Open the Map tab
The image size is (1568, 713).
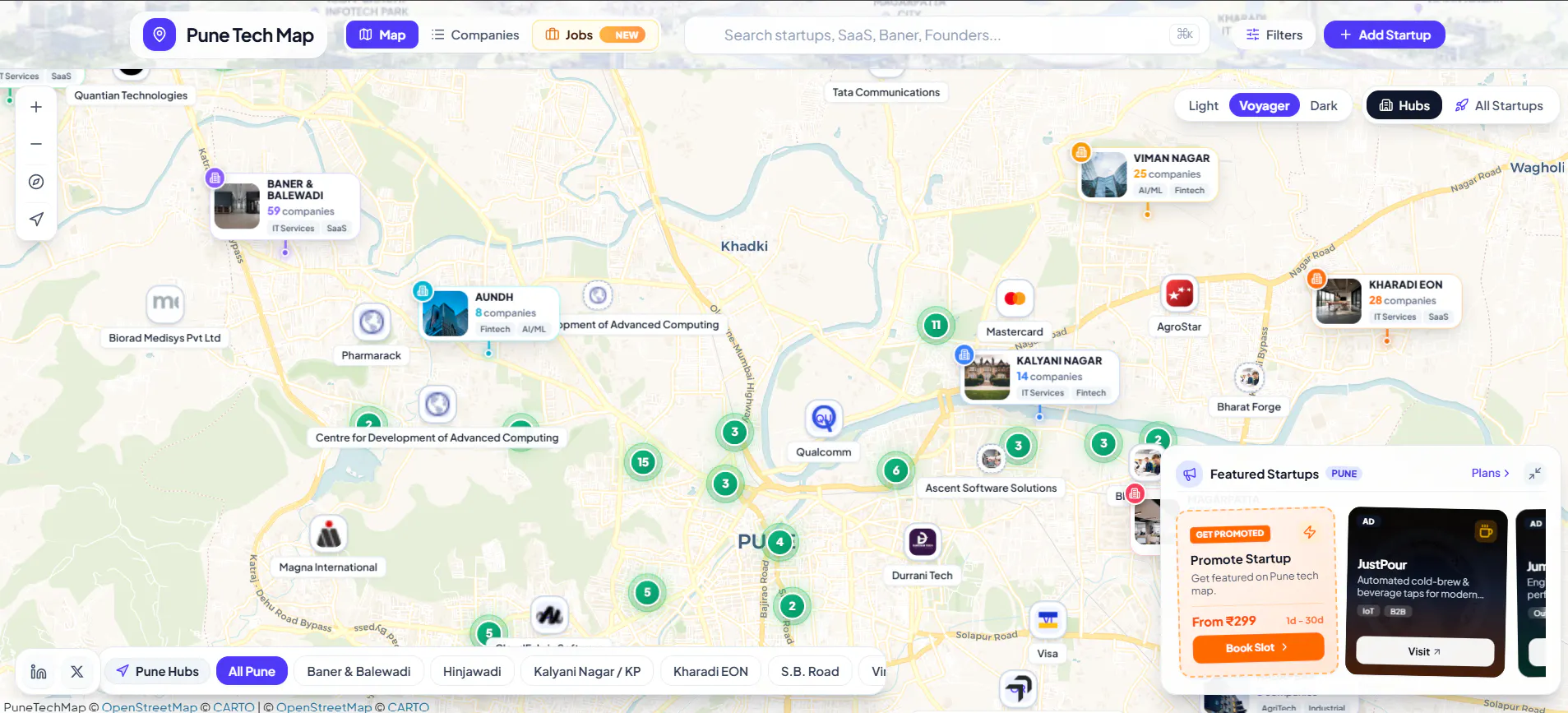(382, 35)
